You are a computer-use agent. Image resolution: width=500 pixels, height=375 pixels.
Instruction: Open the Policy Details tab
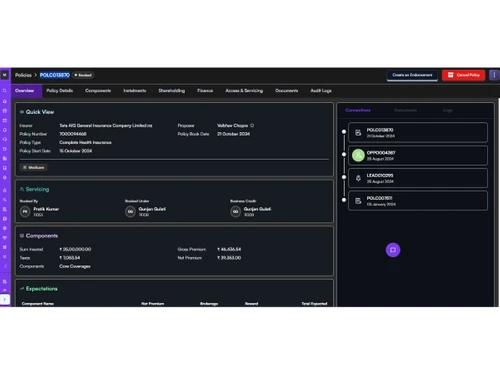point(60,91)
